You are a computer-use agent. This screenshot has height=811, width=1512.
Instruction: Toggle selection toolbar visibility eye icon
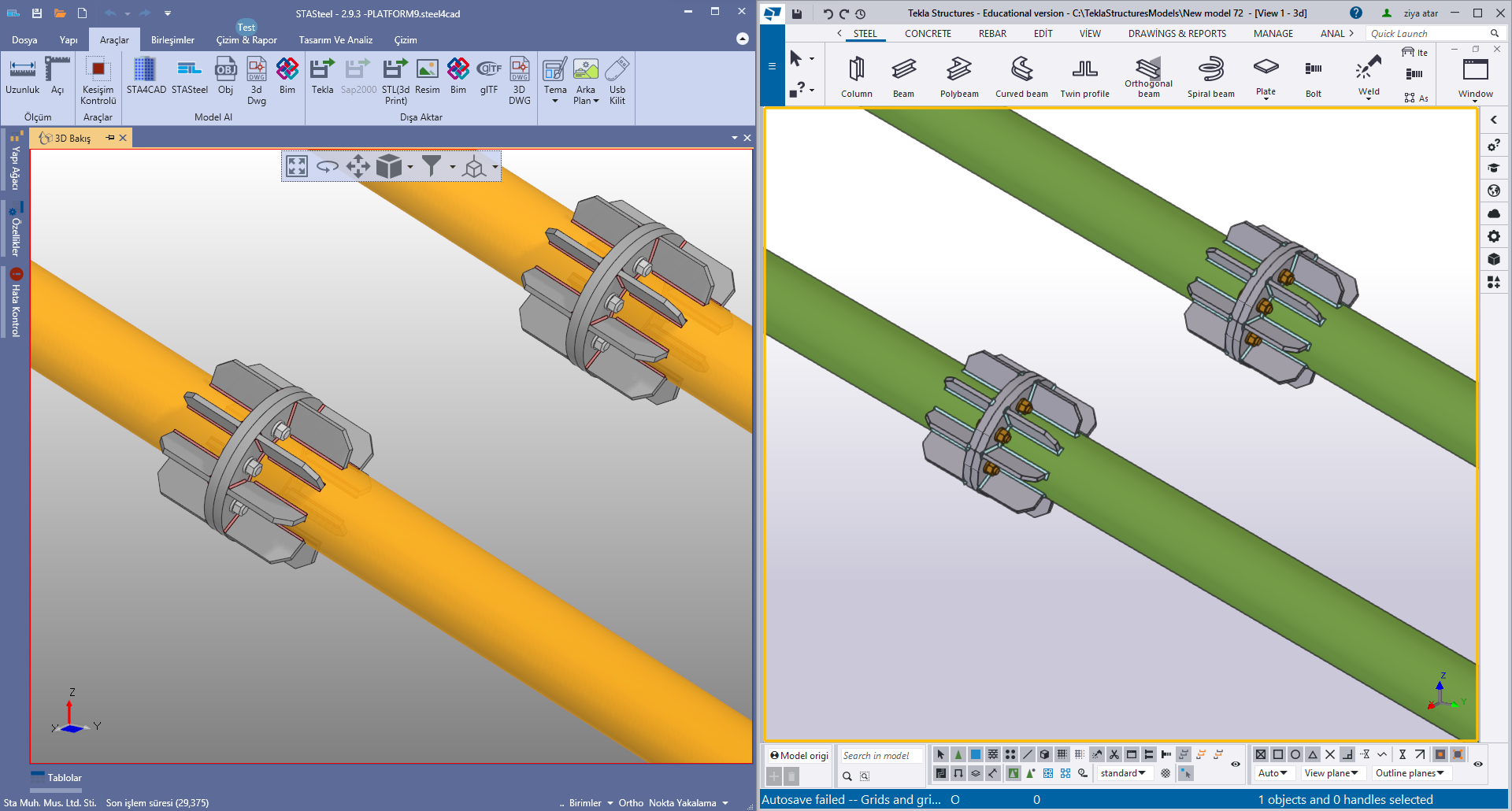1235,764
